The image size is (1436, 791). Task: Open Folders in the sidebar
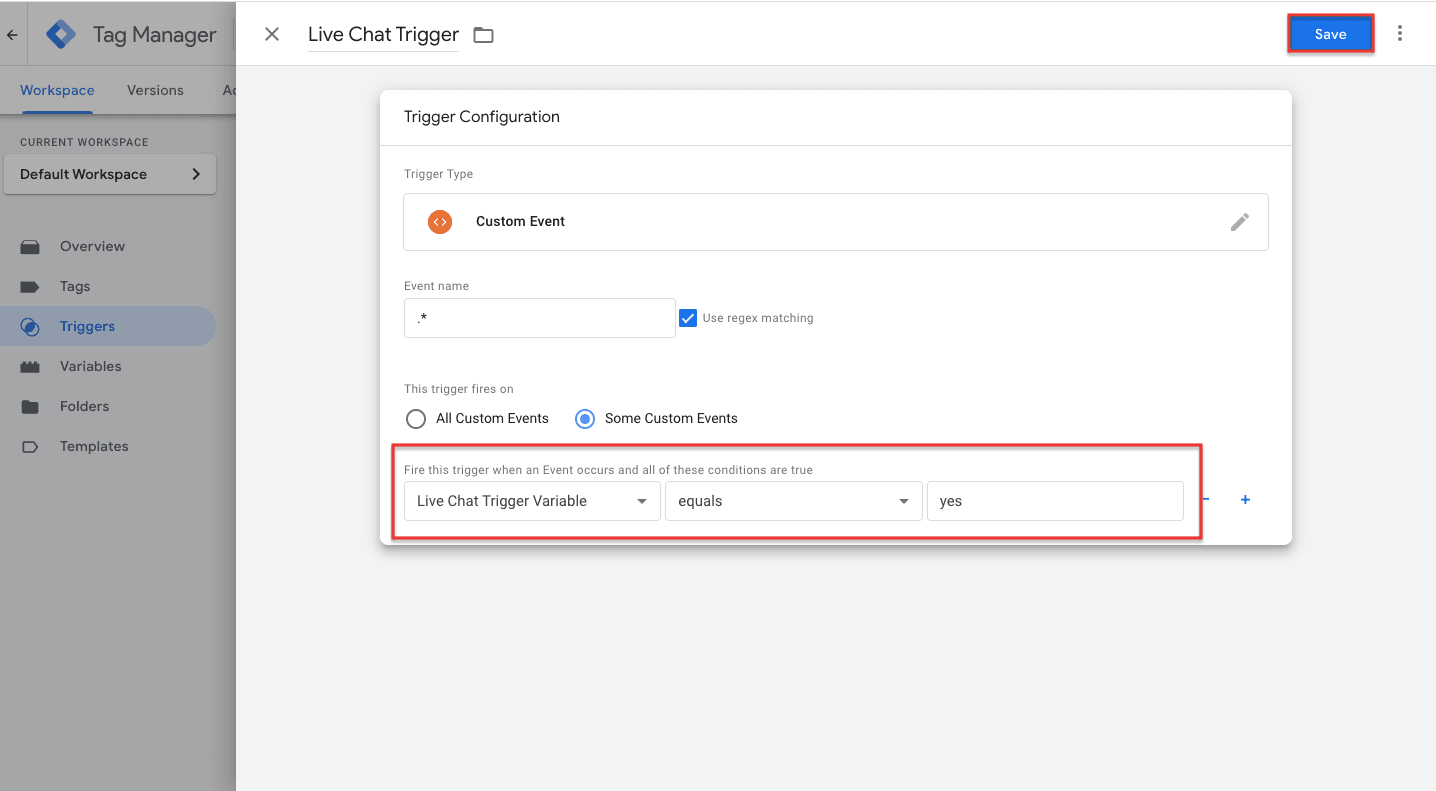coord(84,406)
